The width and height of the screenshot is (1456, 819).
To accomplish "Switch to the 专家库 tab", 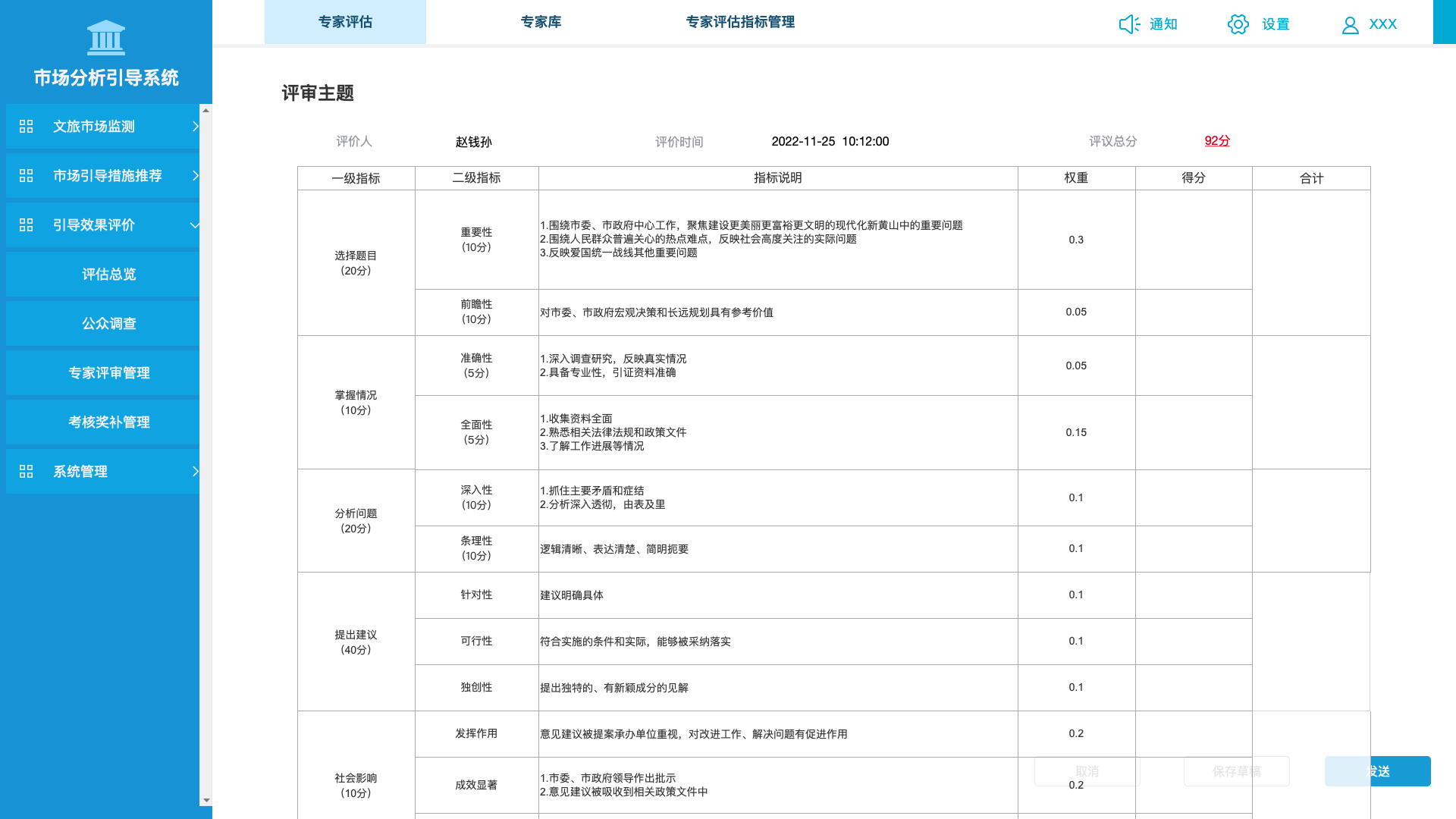I will [x=541, y=22].
